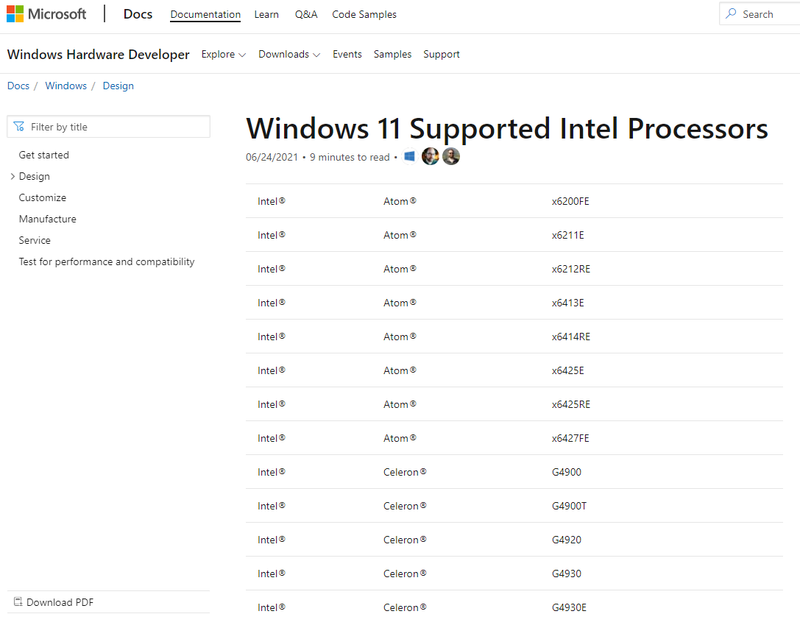Click the Windows Hardware Developer title
The width and height of the screenshot is (800, 623).
(x=98, y=54)
